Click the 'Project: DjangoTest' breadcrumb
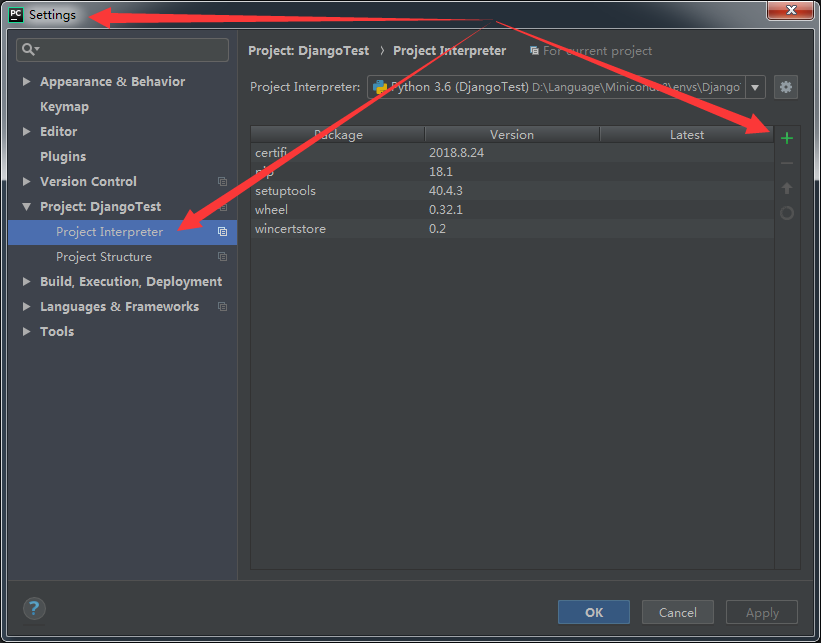821x643 pixels. (311, 50)
